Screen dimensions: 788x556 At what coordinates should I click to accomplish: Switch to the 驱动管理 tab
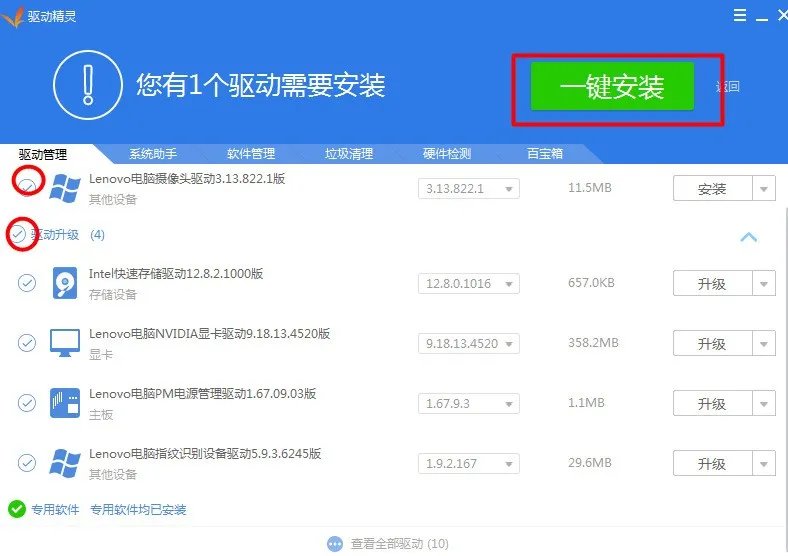(43, 154)
